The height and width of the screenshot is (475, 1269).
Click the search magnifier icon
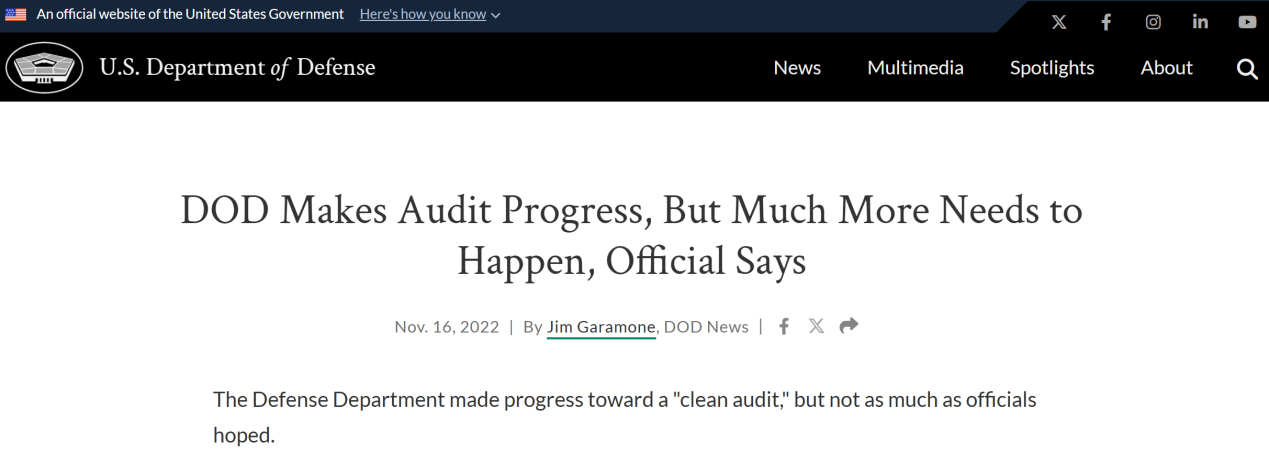[1246, 68]
